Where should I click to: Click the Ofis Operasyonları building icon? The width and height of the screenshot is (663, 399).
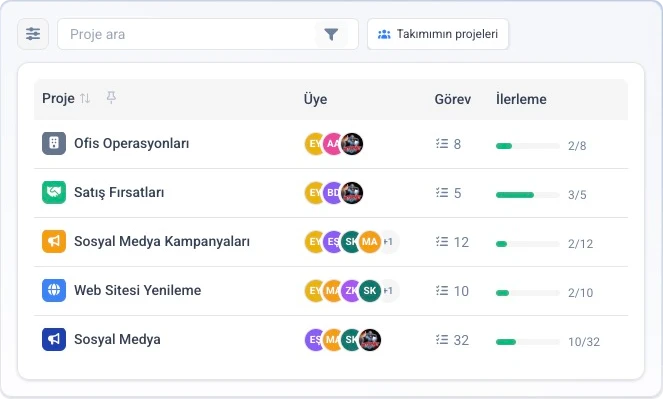point(54,143)
